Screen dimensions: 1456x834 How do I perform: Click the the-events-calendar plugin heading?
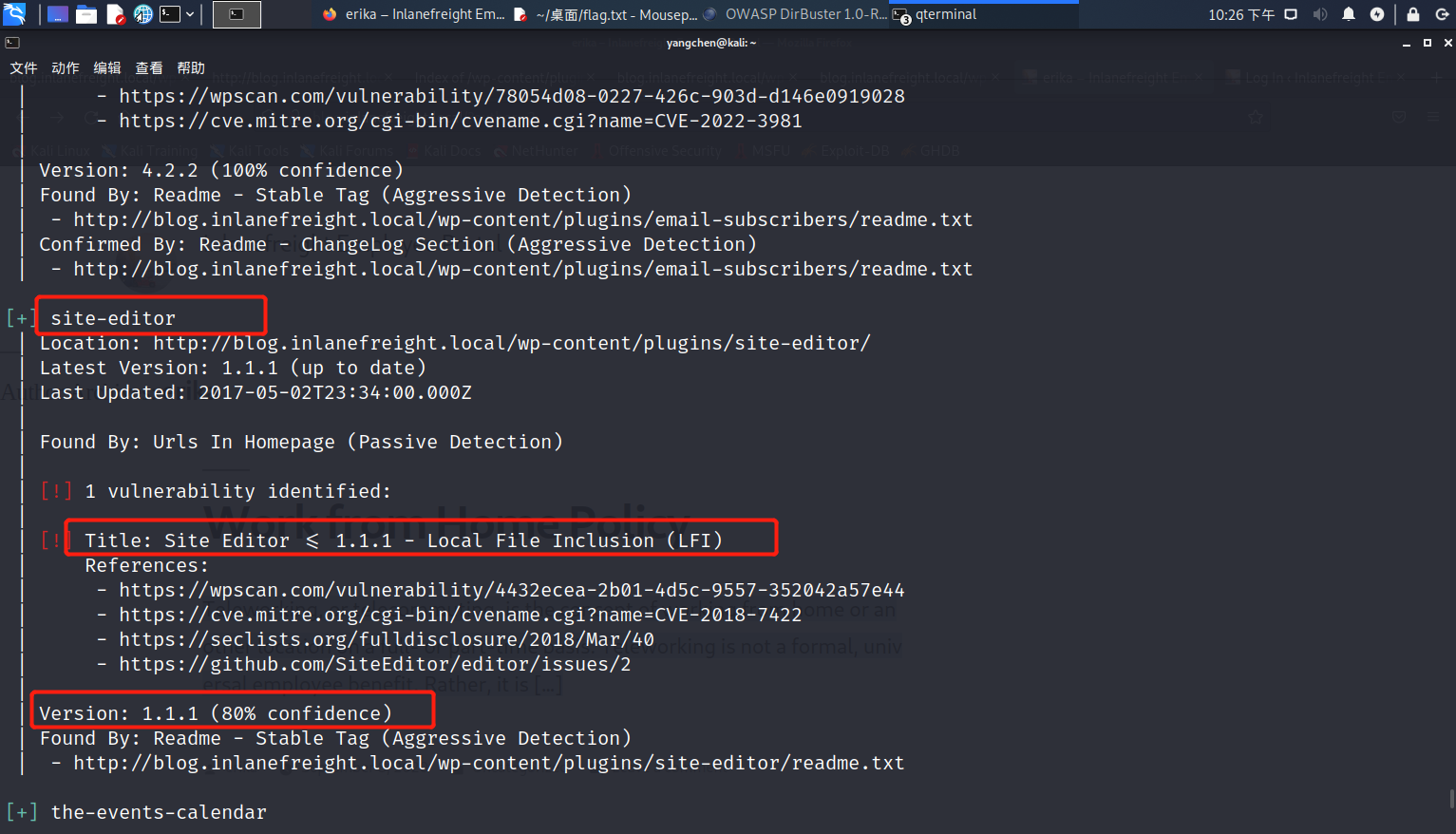[159, 812]
